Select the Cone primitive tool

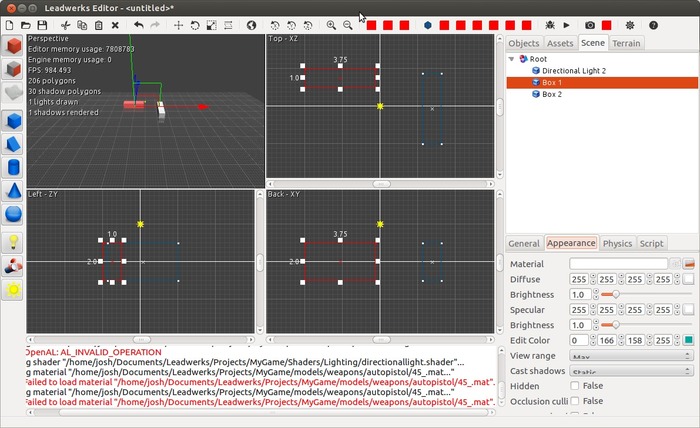coord(13,191)
